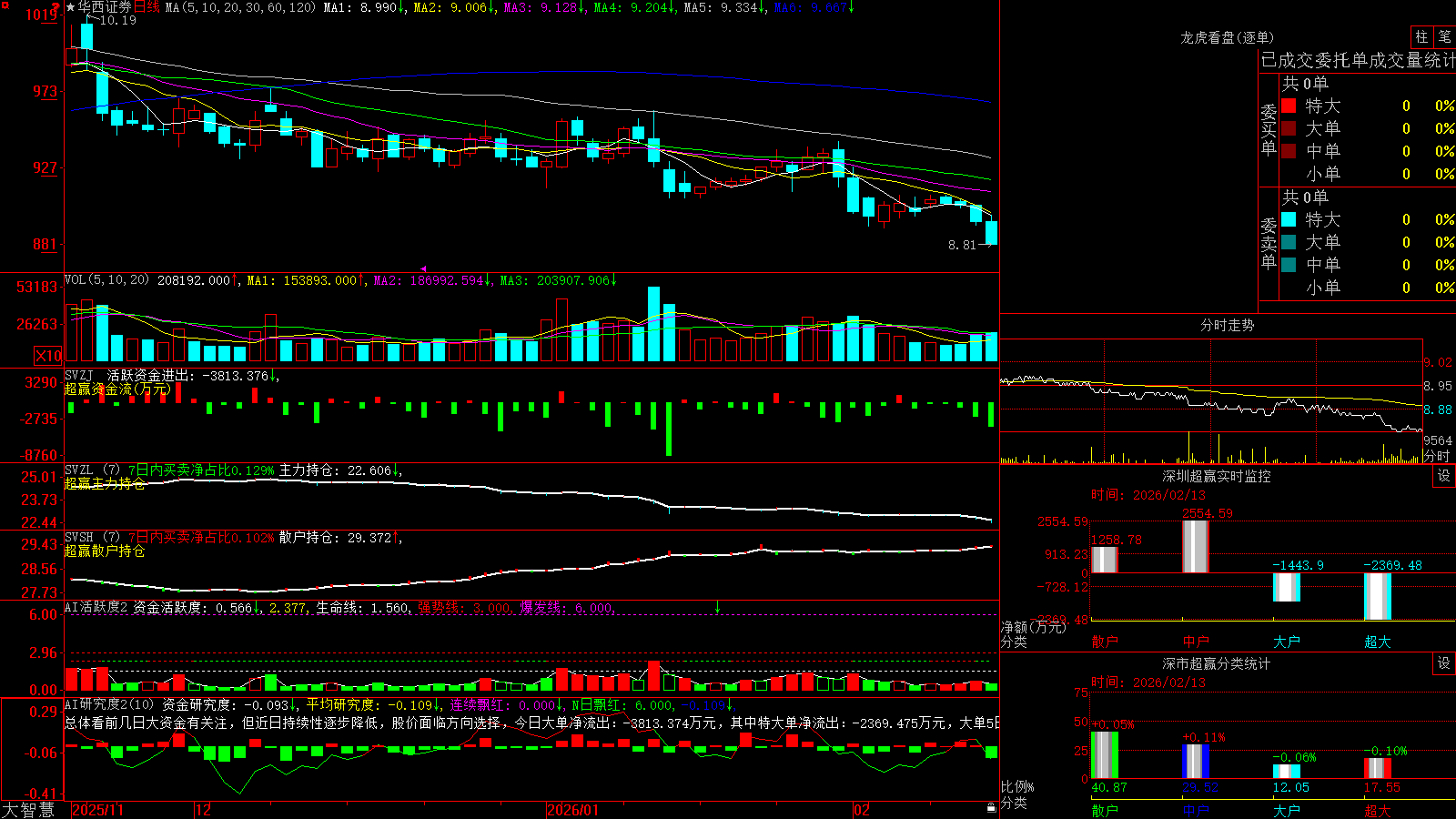Click 中户 bar labeled 2554.59
The width and height of the screenshot is (1456, 819).
1196,547
